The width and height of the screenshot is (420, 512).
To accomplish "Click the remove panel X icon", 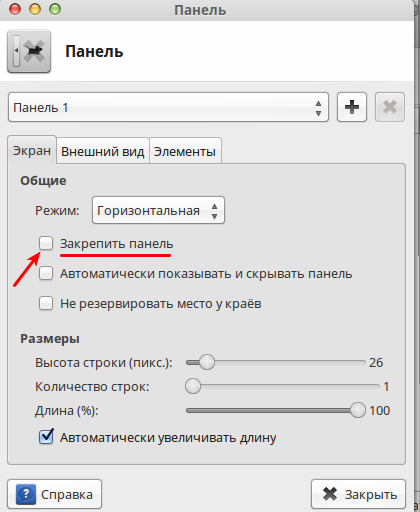I will [390, 107].
